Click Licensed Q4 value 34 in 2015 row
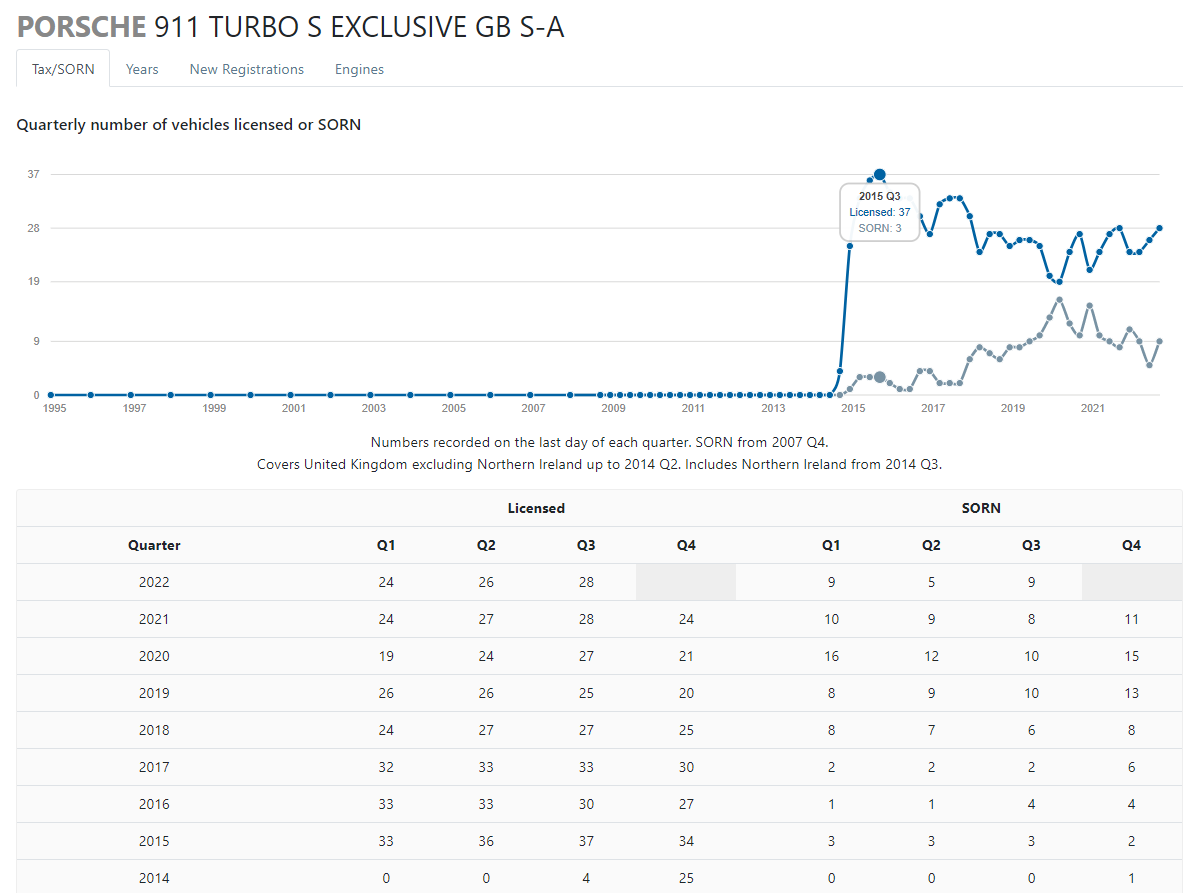The height and width of the screenshot is (893, 1189). point(686,841)
